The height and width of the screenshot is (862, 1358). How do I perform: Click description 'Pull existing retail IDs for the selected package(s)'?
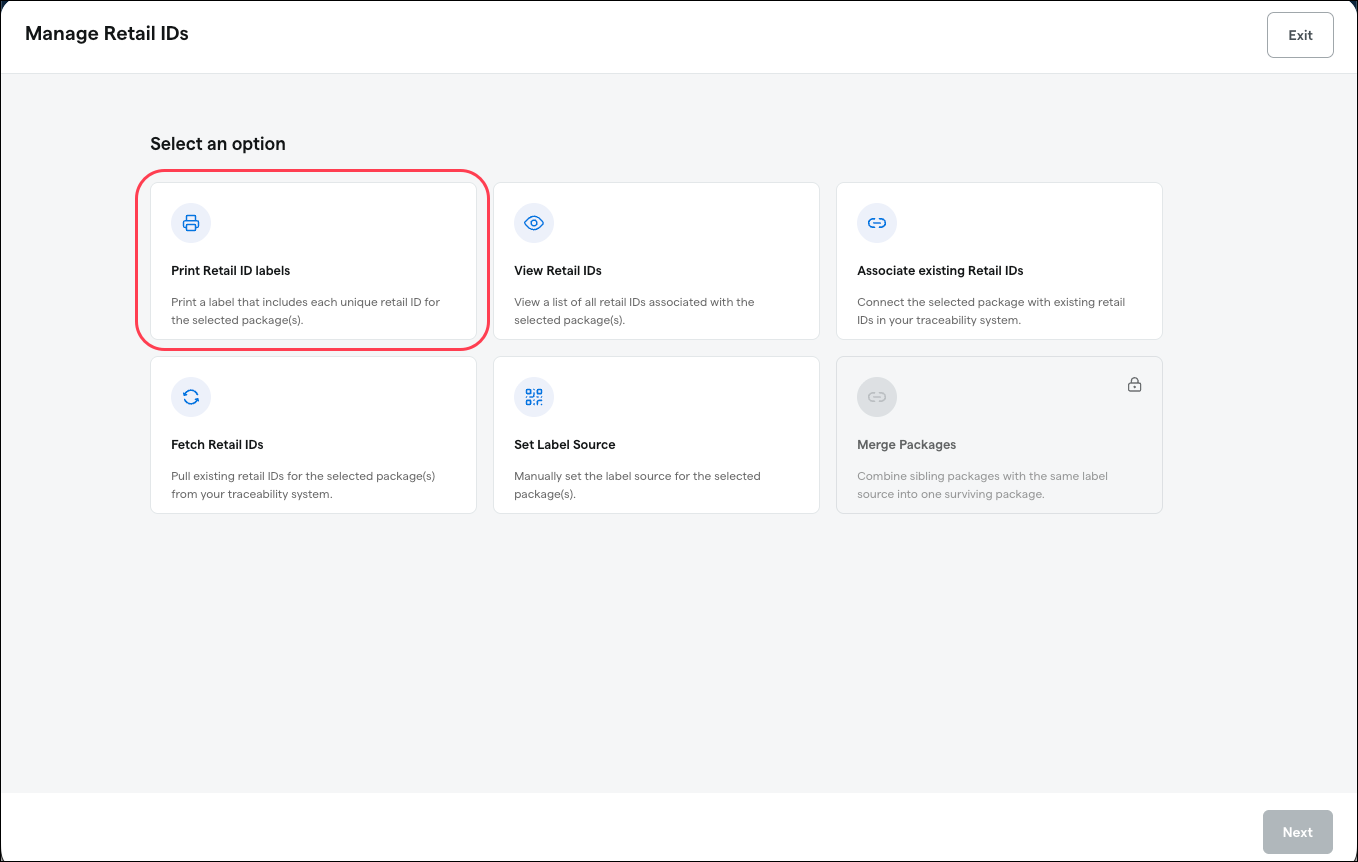click(x=303, y=485)
